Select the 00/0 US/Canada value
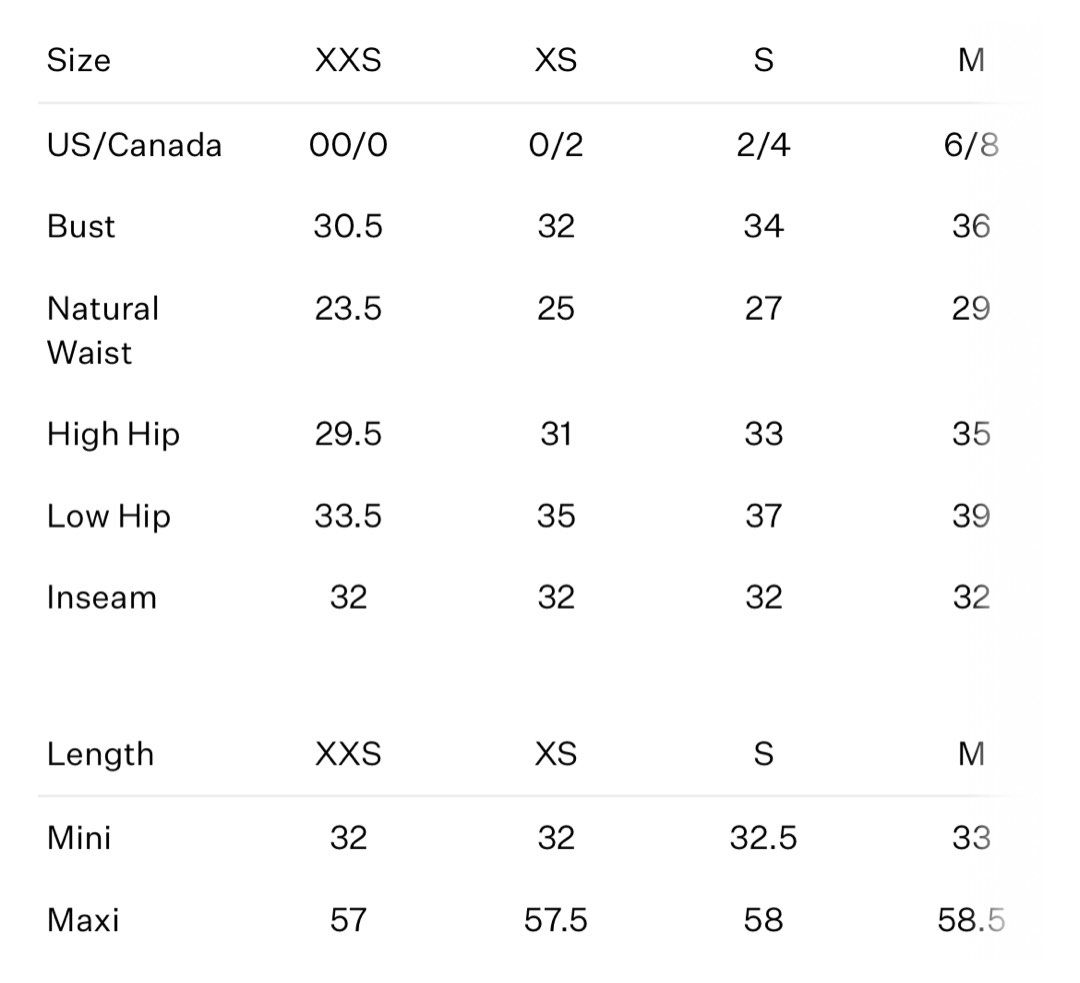This screenshot has height=983, width=1080. 348,145
